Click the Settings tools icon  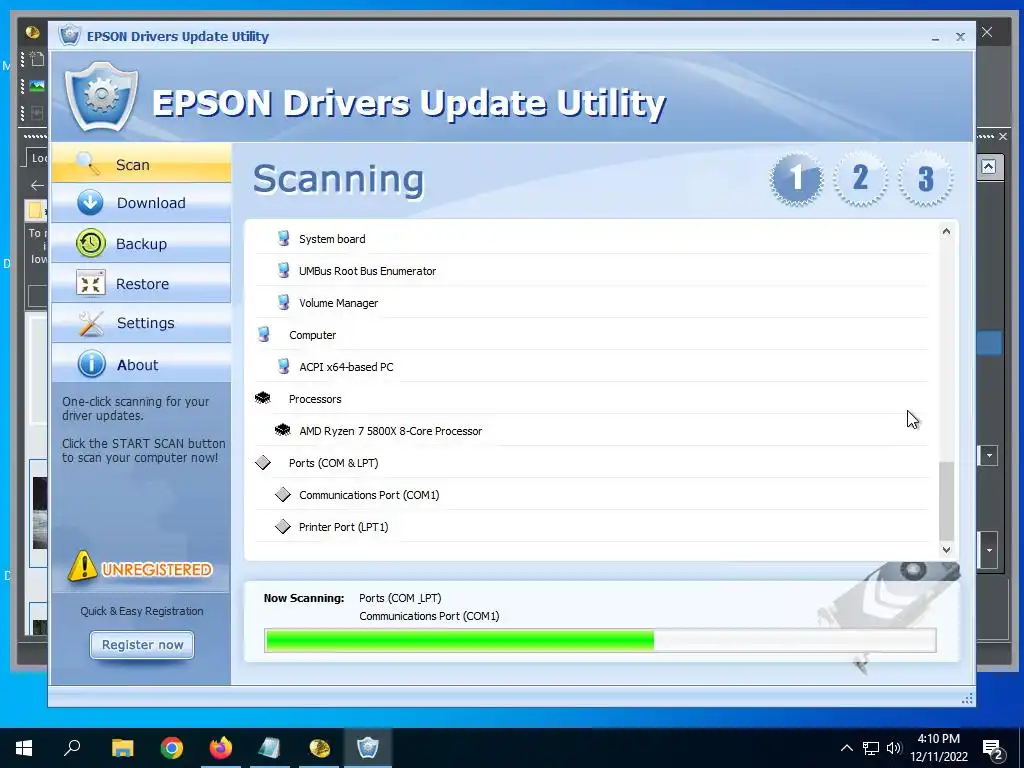[91, 323]
